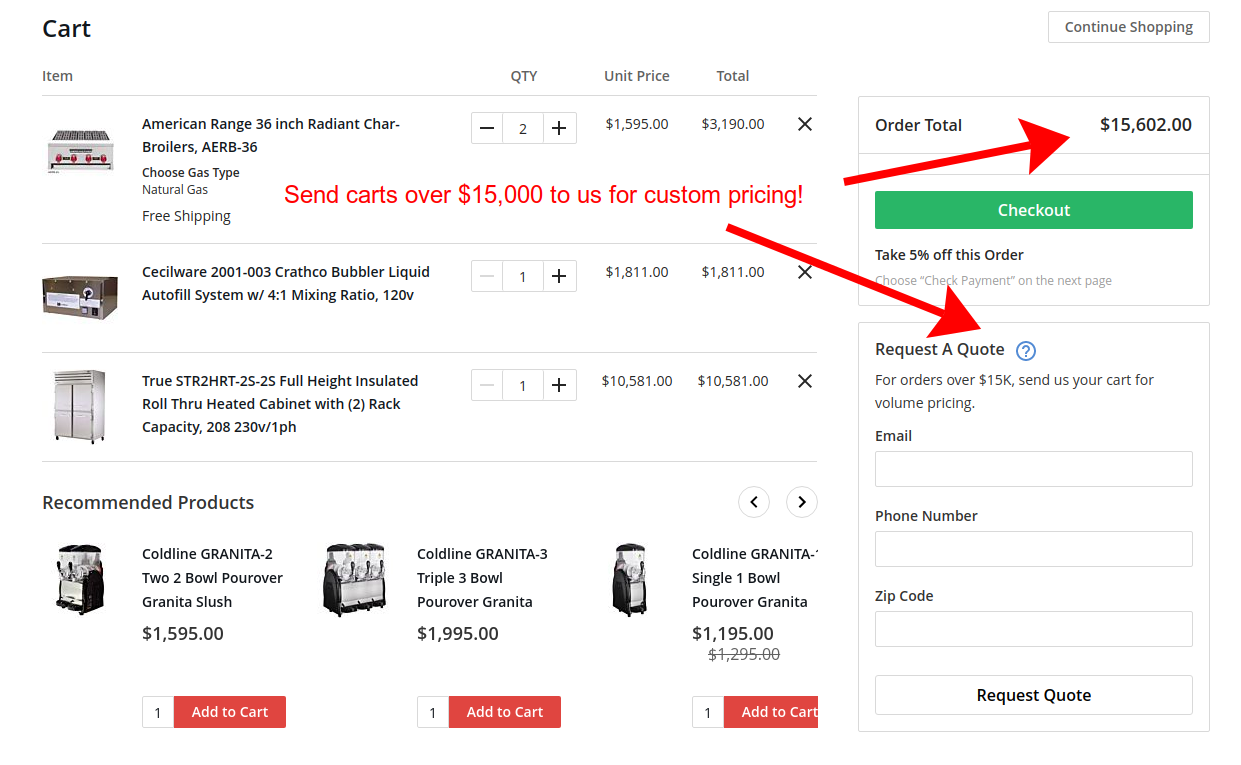1241x765 pixels.
Task: Open Coldline GRANITA-2 Two Bowl product link
Action: pyautogui.click(x=212, y=578)
